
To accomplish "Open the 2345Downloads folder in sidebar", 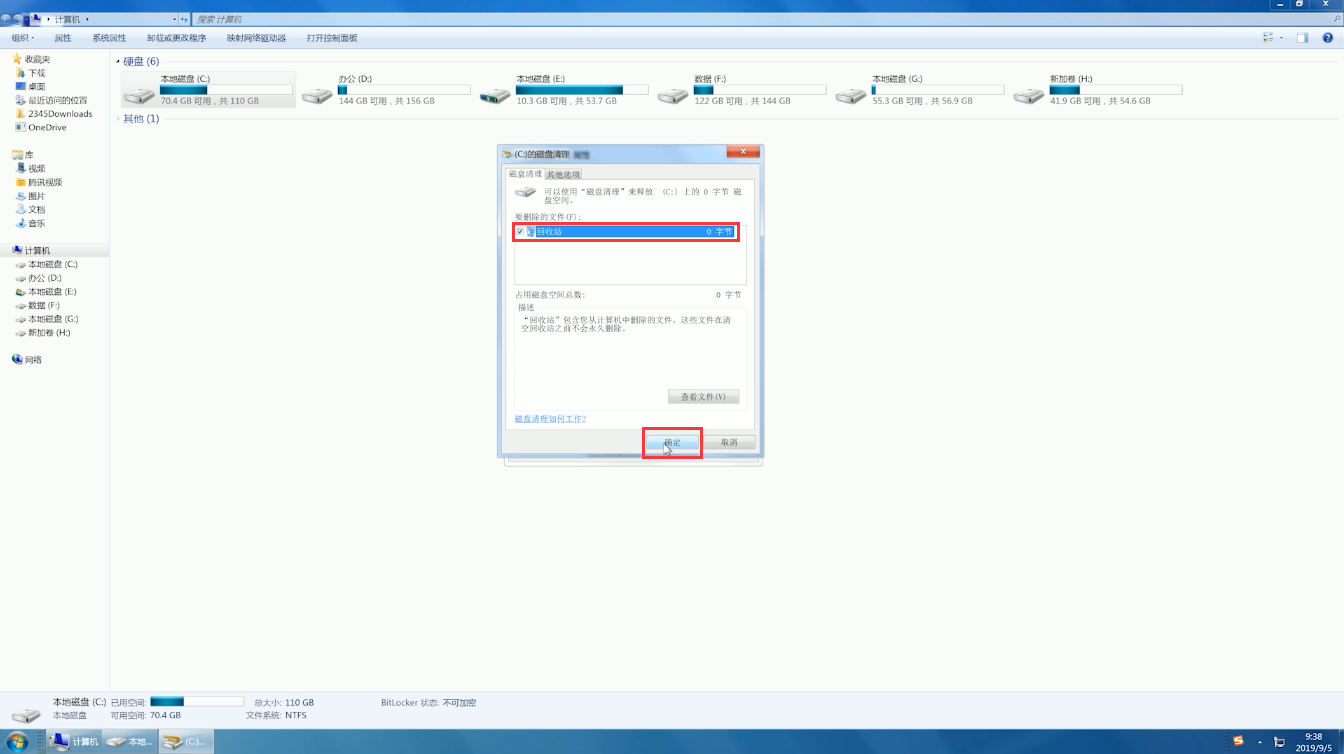I will coord(54,114).
